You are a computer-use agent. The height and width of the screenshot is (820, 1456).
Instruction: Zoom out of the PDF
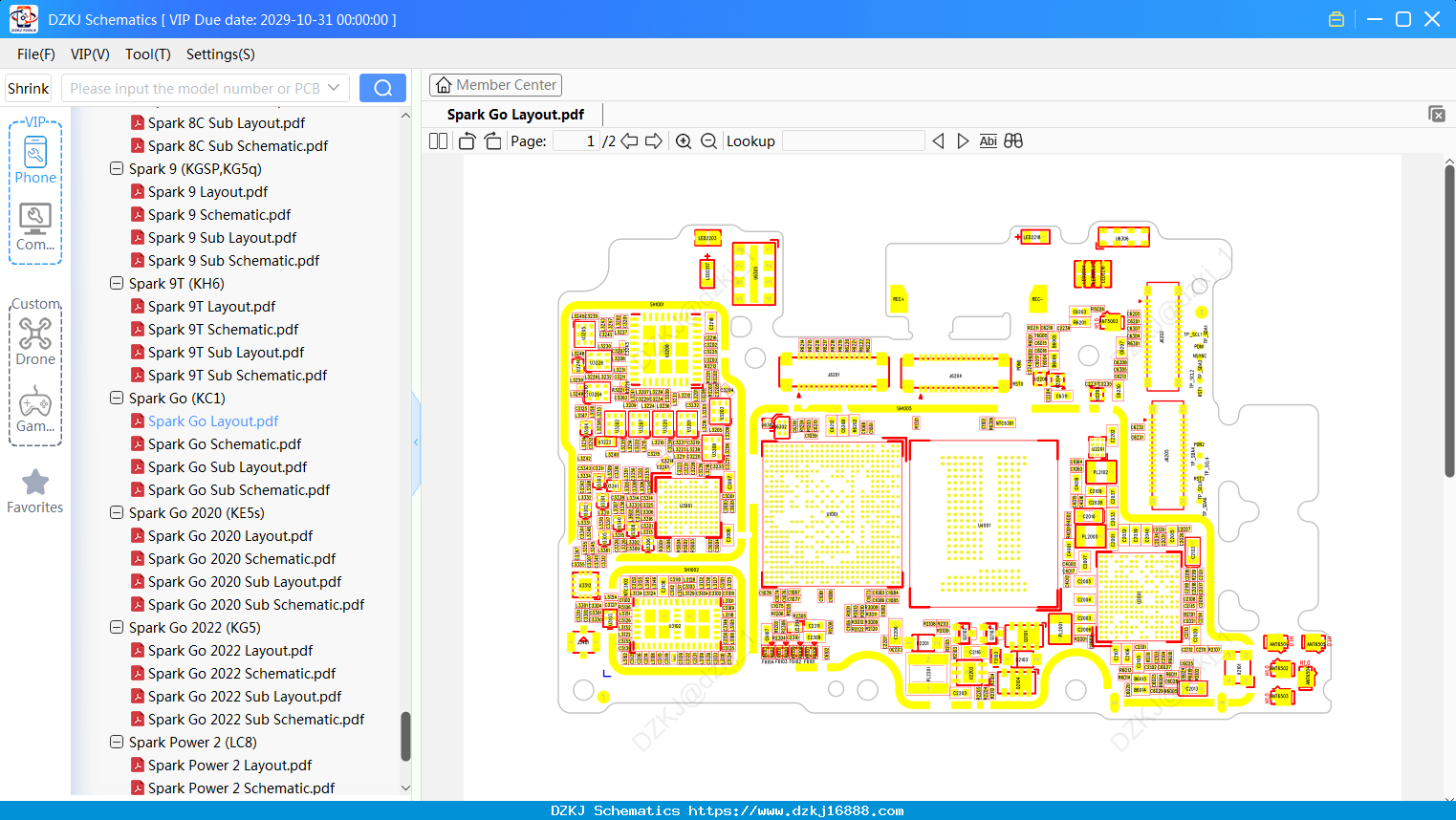[x=708, y=141]
